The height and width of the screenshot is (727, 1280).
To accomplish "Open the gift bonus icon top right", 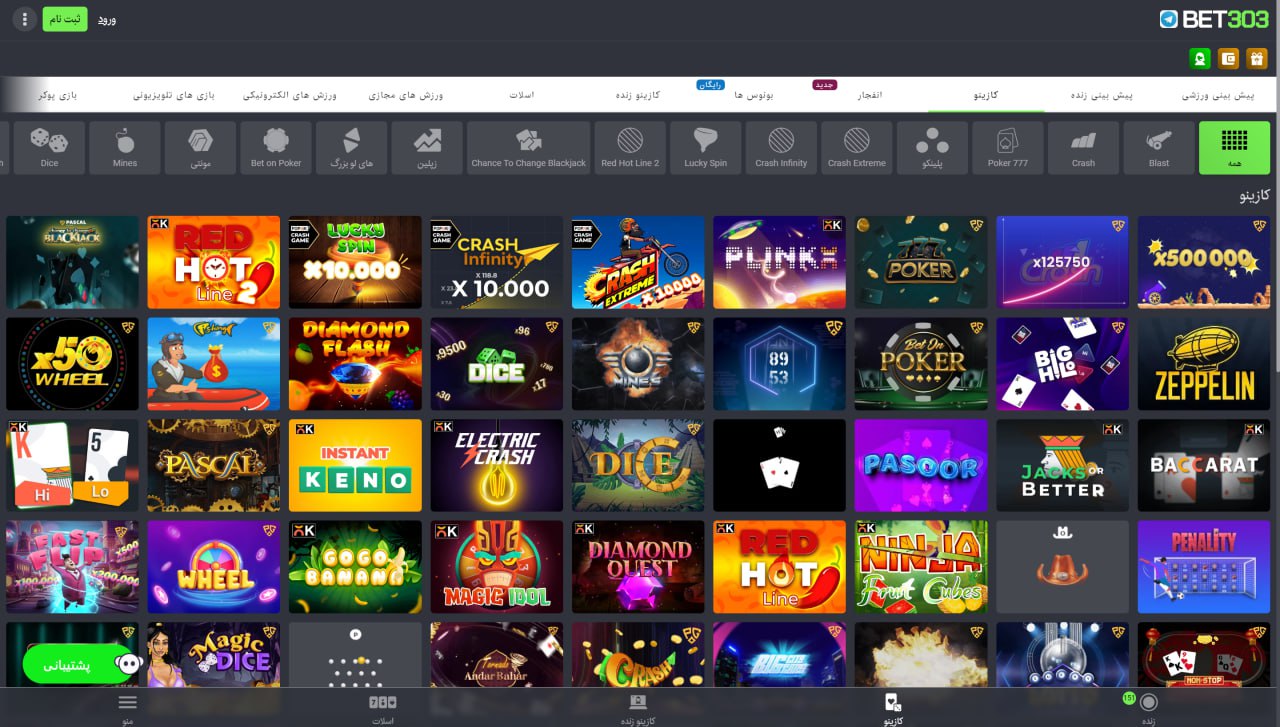I will [1257, 60].
